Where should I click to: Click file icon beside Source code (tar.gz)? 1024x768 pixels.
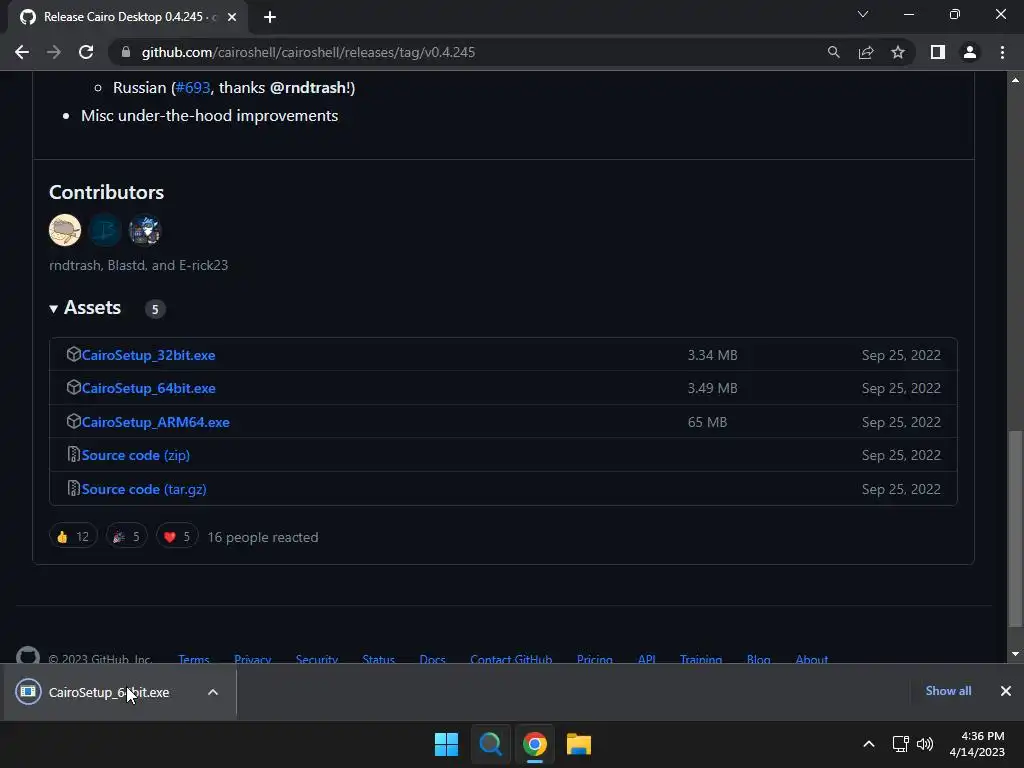[74, 488]
